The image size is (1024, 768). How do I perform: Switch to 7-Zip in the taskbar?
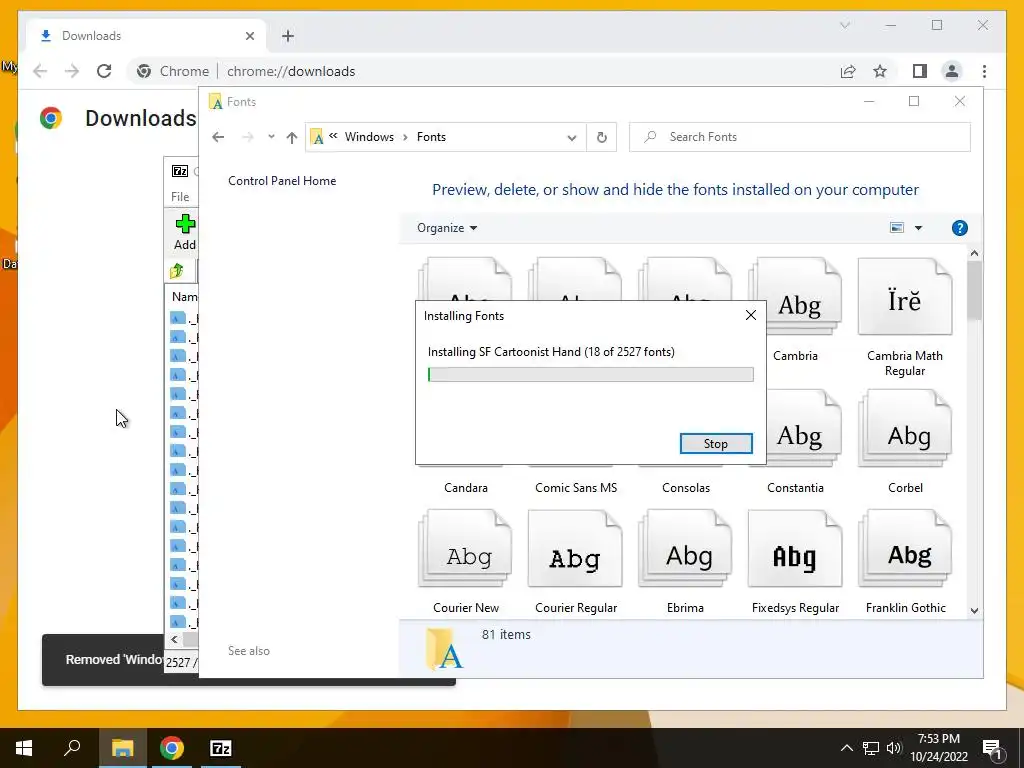click(221, 748)
